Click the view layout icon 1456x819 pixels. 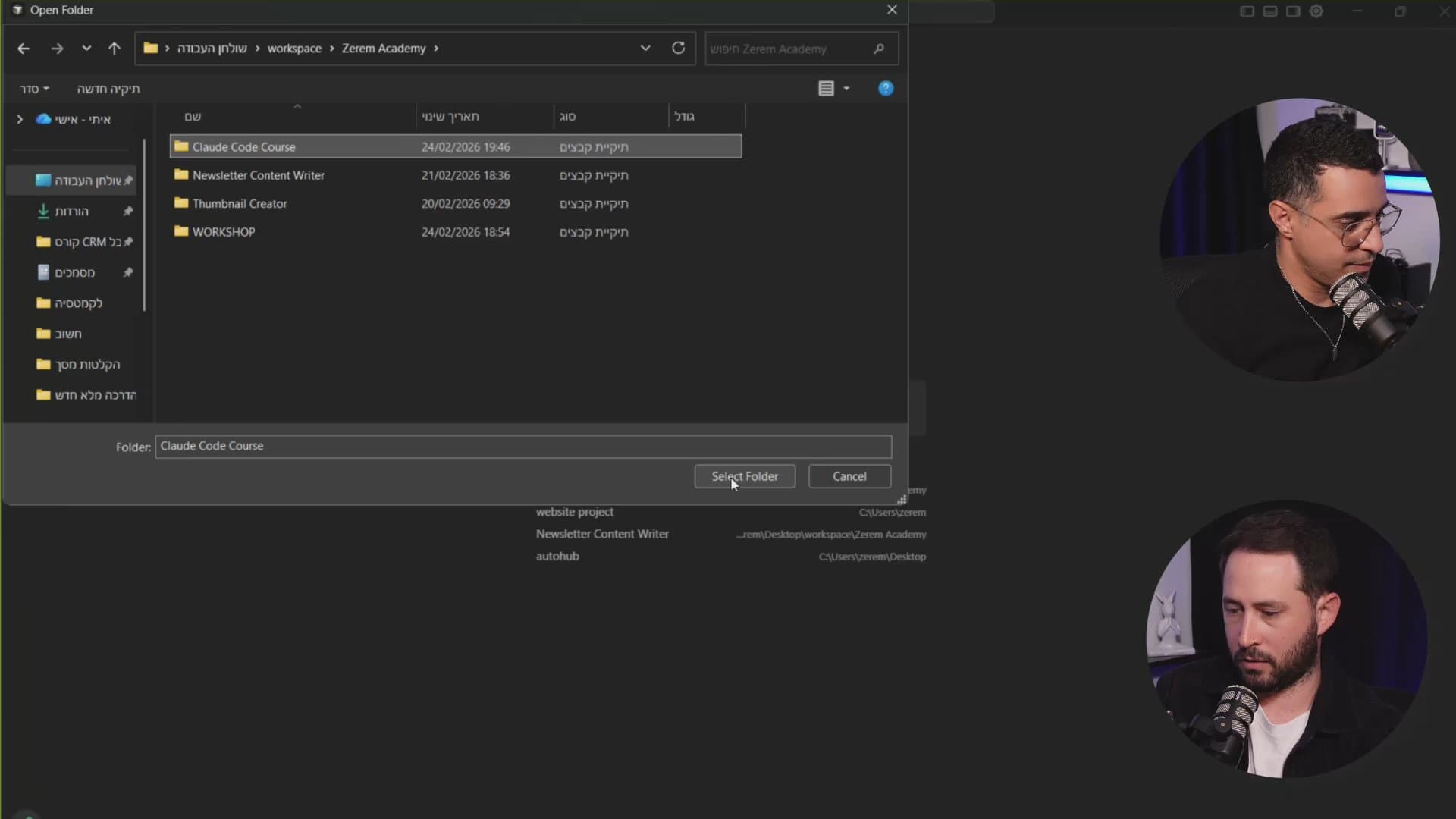click(826, 89)
